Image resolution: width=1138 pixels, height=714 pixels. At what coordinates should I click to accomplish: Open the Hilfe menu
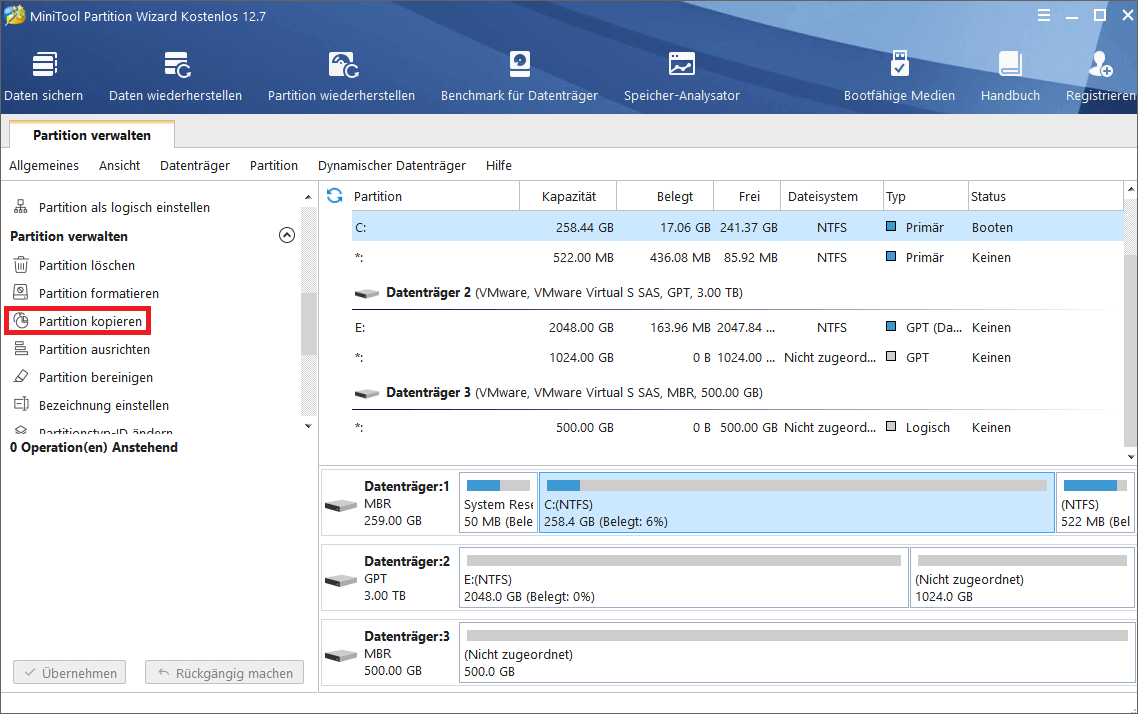click(x=499, y=165)
